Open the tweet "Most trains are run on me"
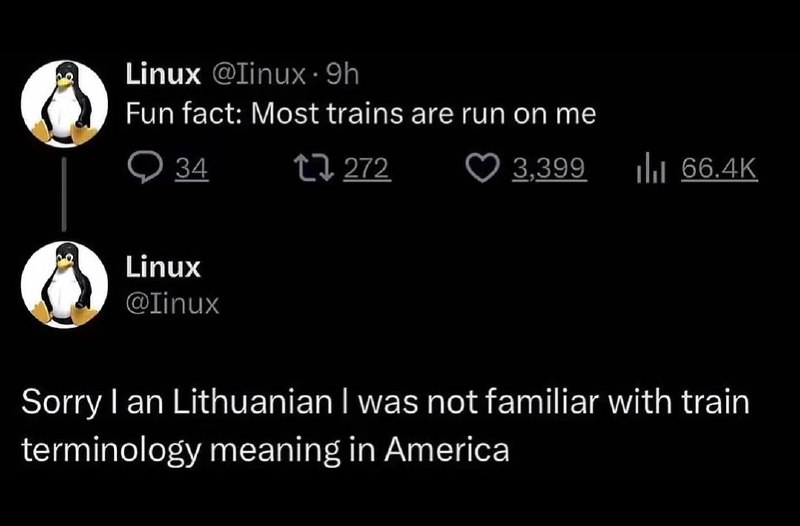The height and width of the screenshot is (526, 800). coord(361,114)
